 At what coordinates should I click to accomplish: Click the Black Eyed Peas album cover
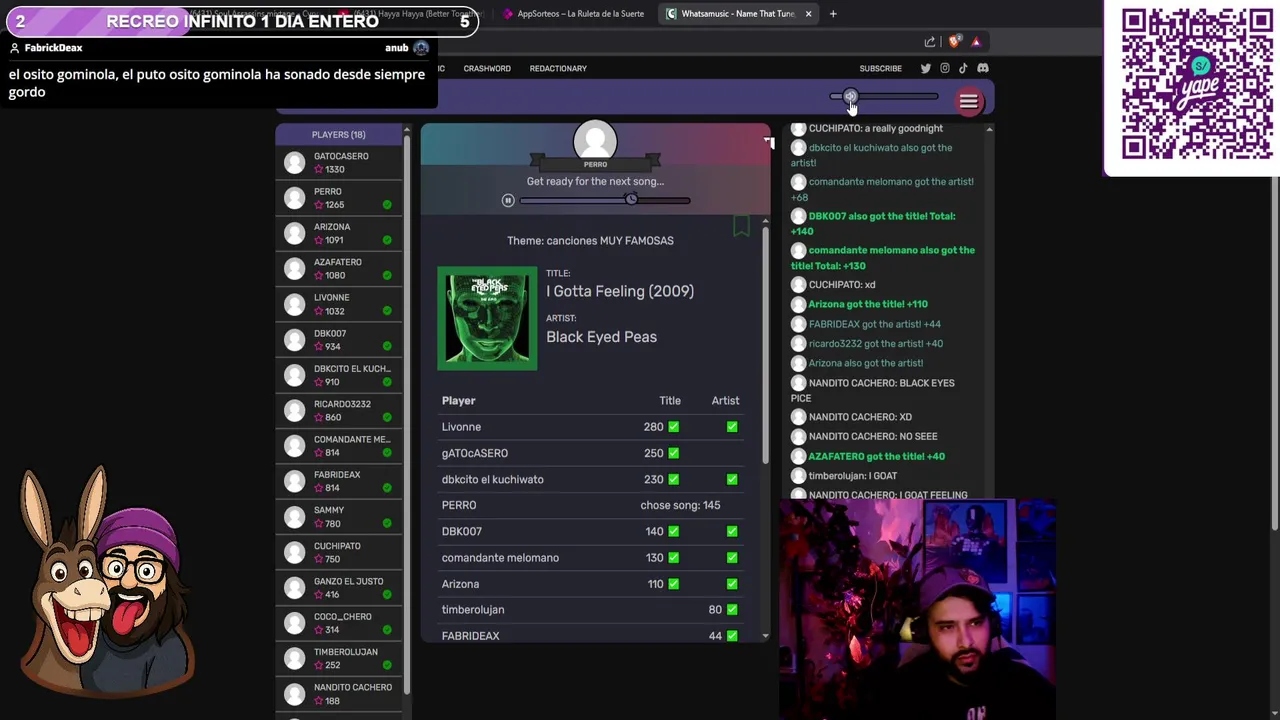(487, 318)
